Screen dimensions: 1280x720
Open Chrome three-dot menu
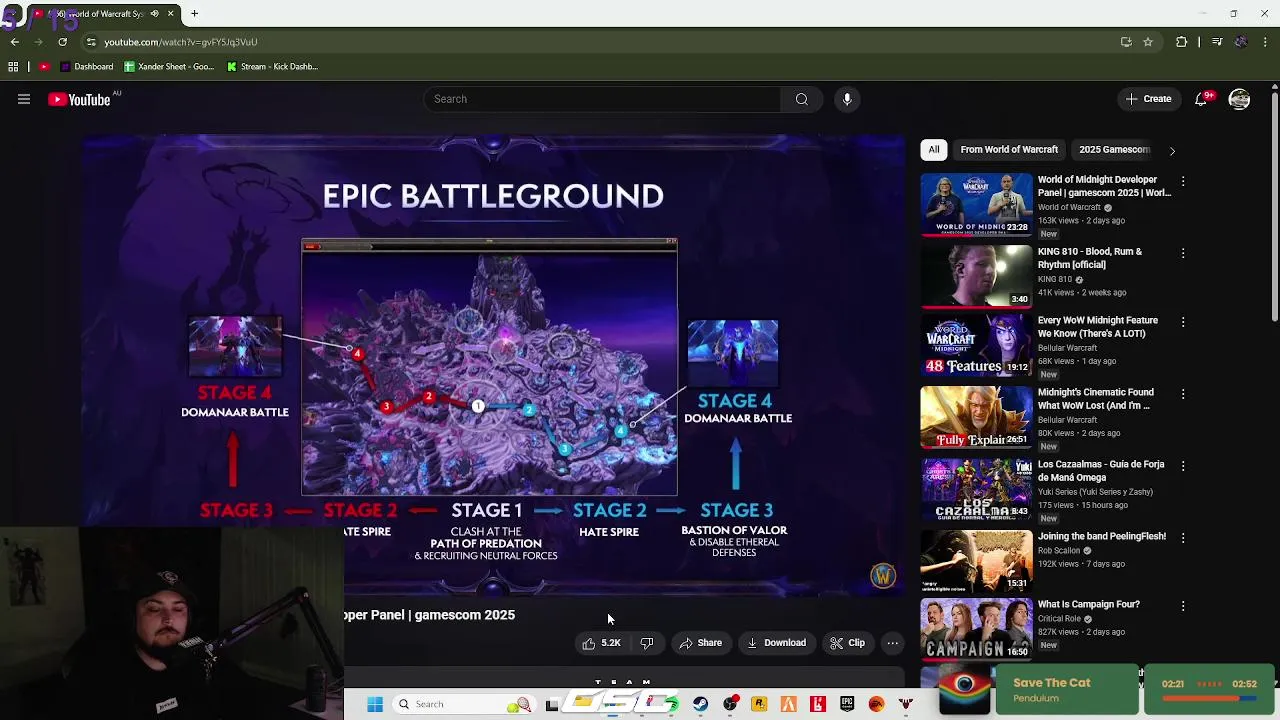[x=1266, y=42]
